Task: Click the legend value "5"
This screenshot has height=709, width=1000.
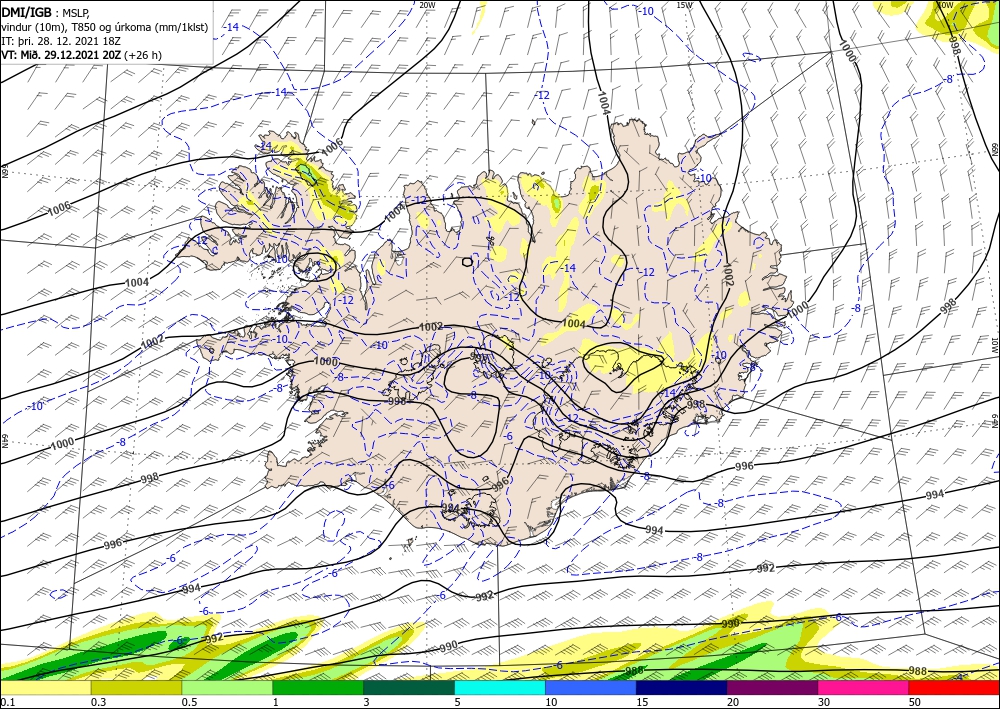Action: [x=458, y=702]
